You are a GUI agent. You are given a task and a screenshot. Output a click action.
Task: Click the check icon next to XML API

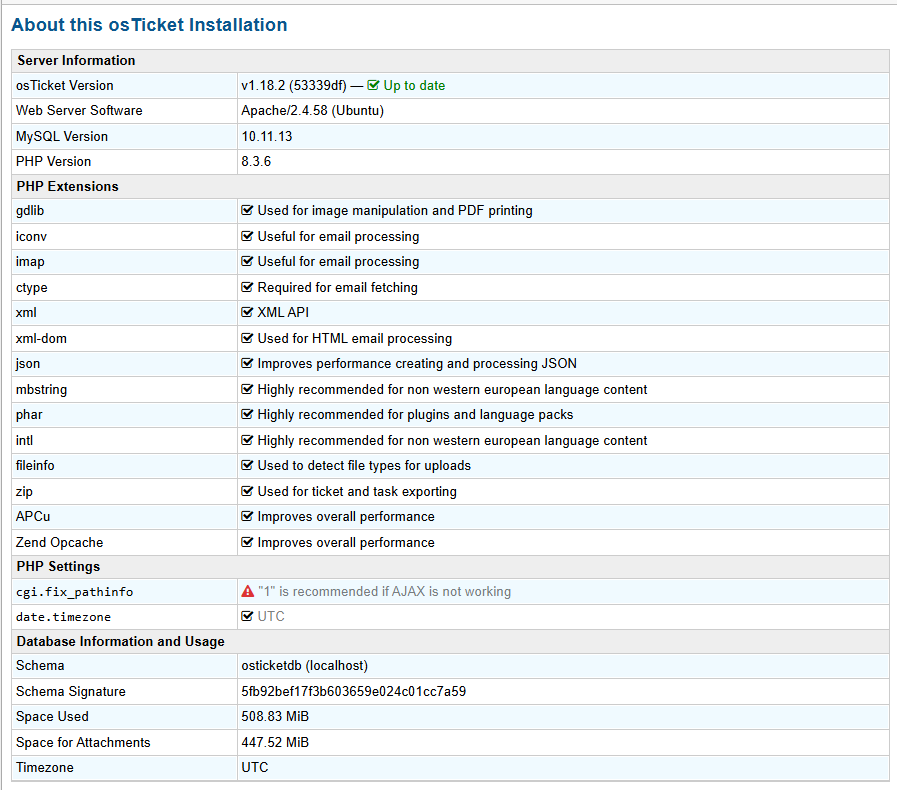click(x=248, y=312)
